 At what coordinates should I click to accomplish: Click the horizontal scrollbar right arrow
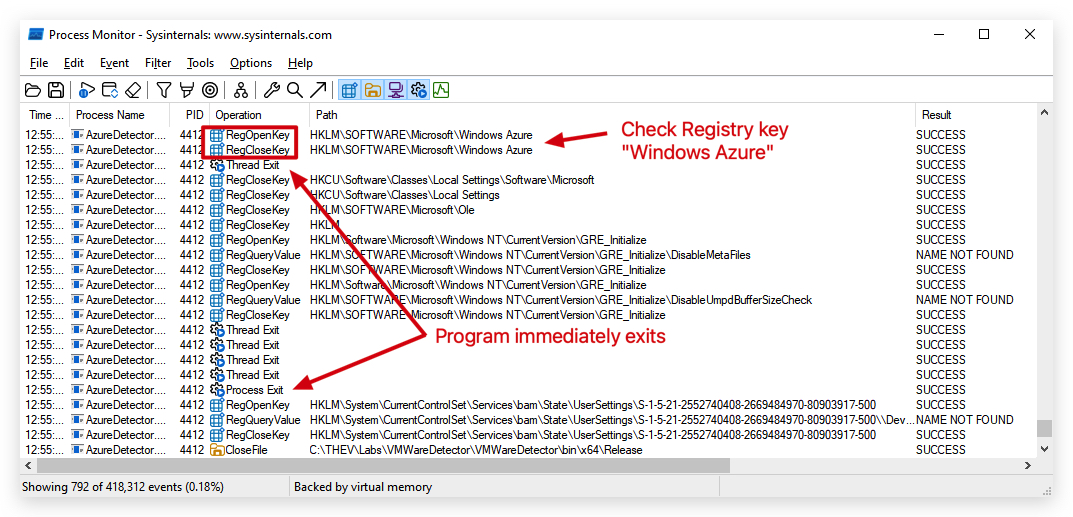pos(1028,465)
